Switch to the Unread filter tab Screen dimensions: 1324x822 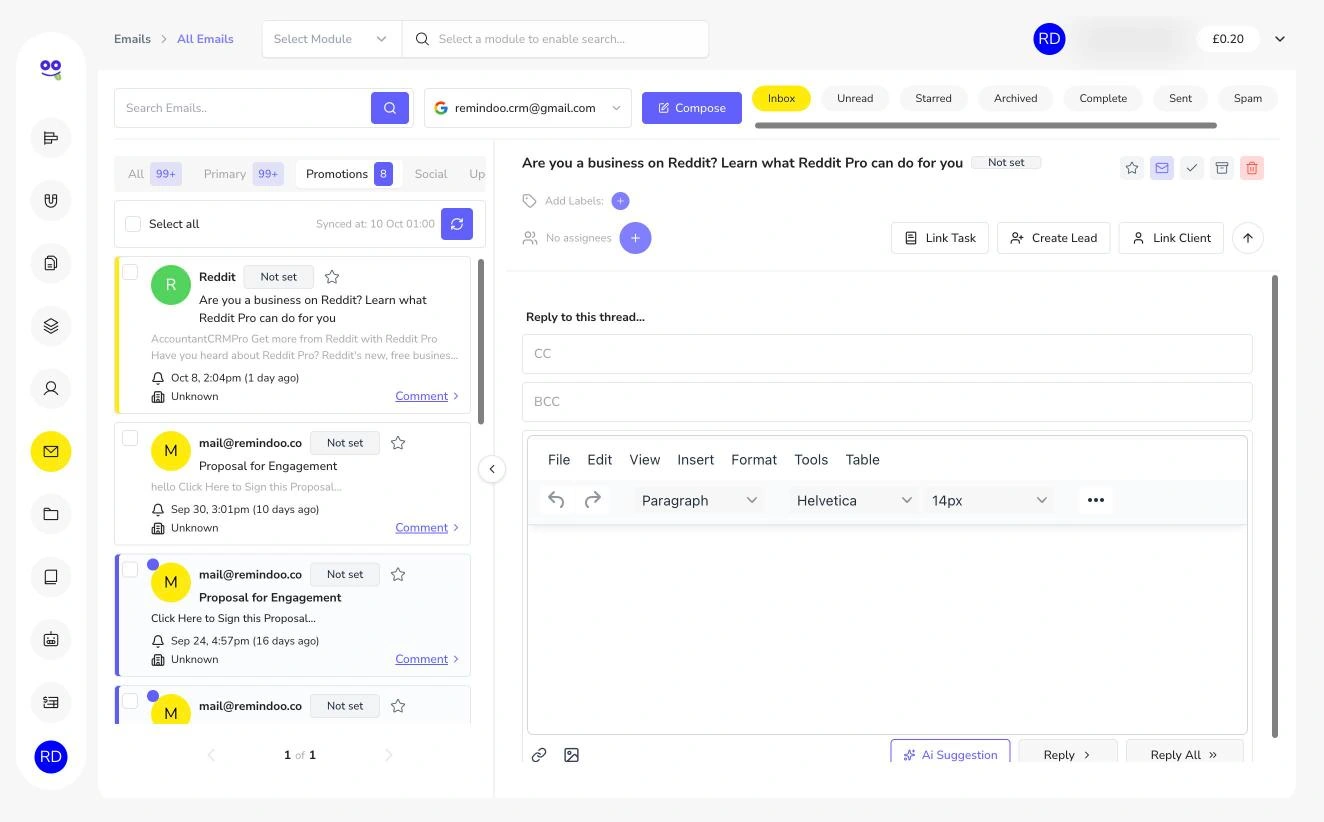tap(855, 98)
